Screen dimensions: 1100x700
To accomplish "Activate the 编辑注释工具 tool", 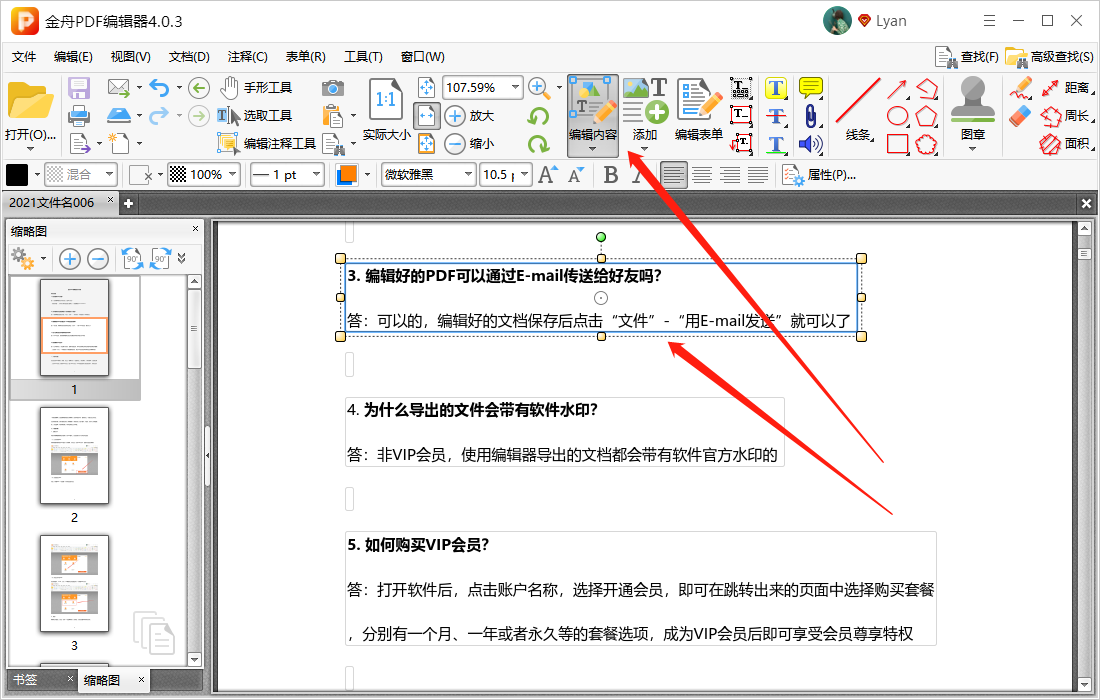I will point(267,143).
